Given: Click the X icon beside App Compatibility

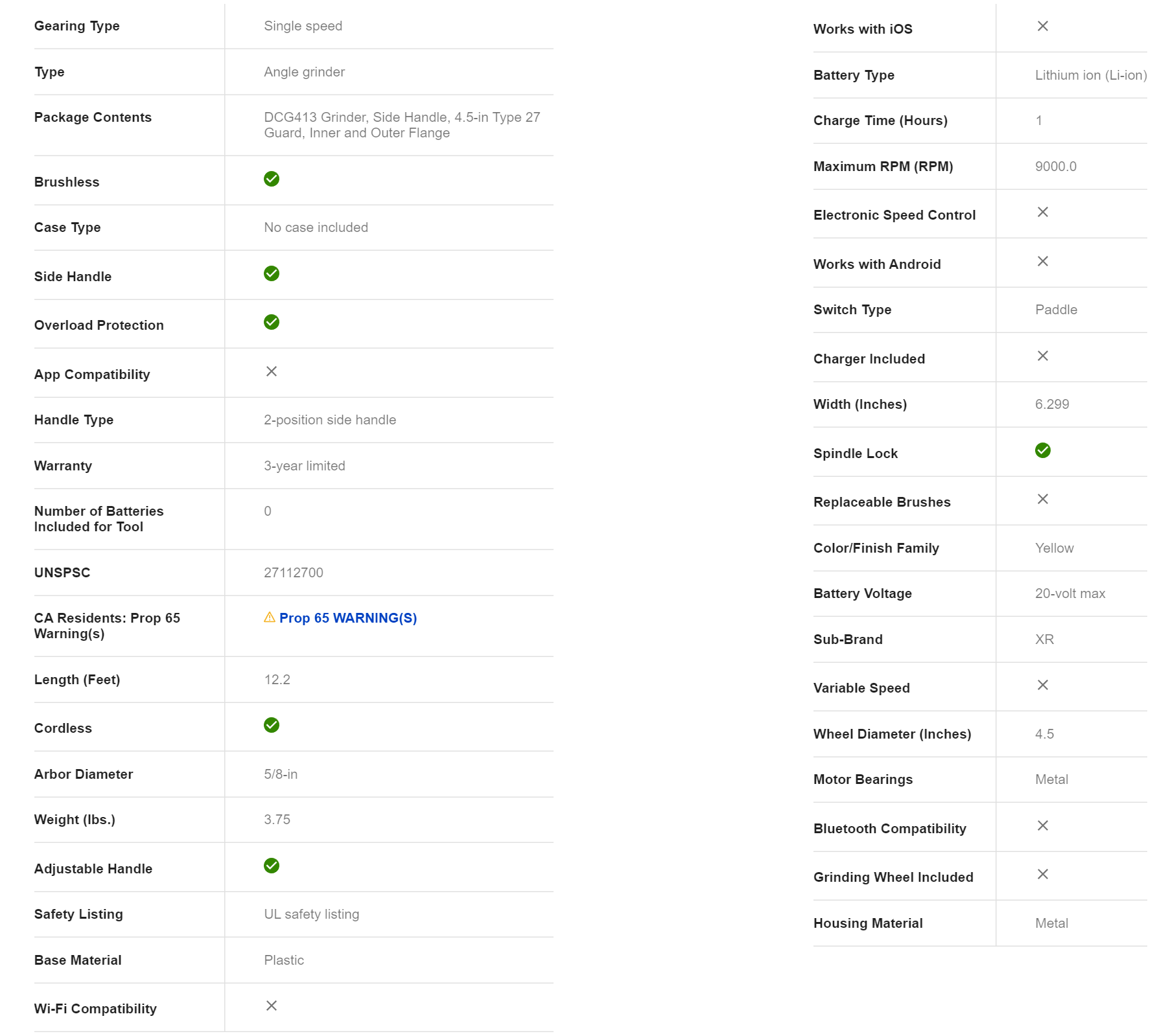Looking at the screenshot, I should click(272, 371).
